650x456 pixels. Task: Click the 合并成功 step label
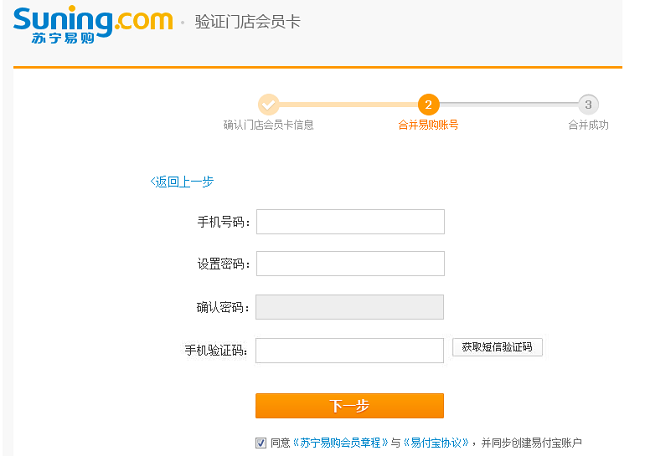click(x=588, y=125)
